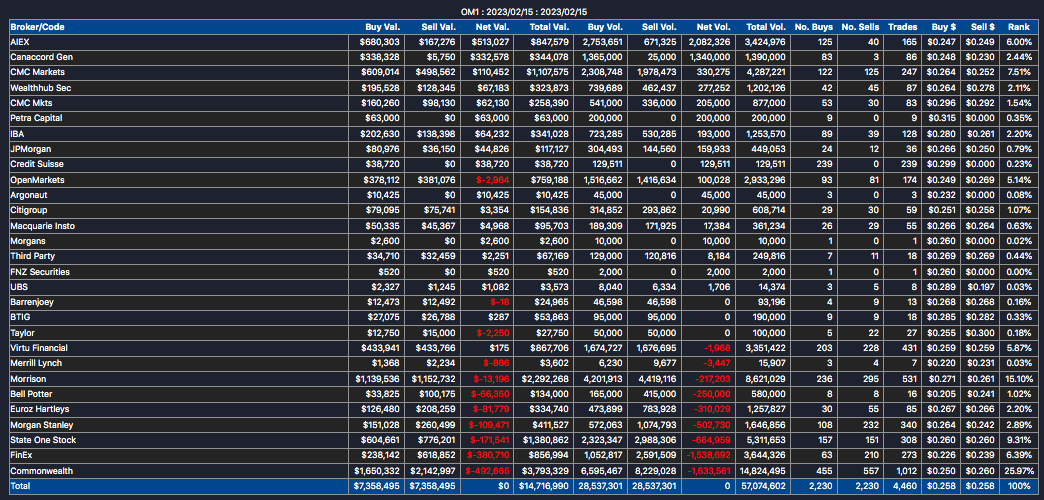Sort by Sell Val. column header
This screenshot has width=1044, height=500.
pyautogui.click(x=438, y=27)
